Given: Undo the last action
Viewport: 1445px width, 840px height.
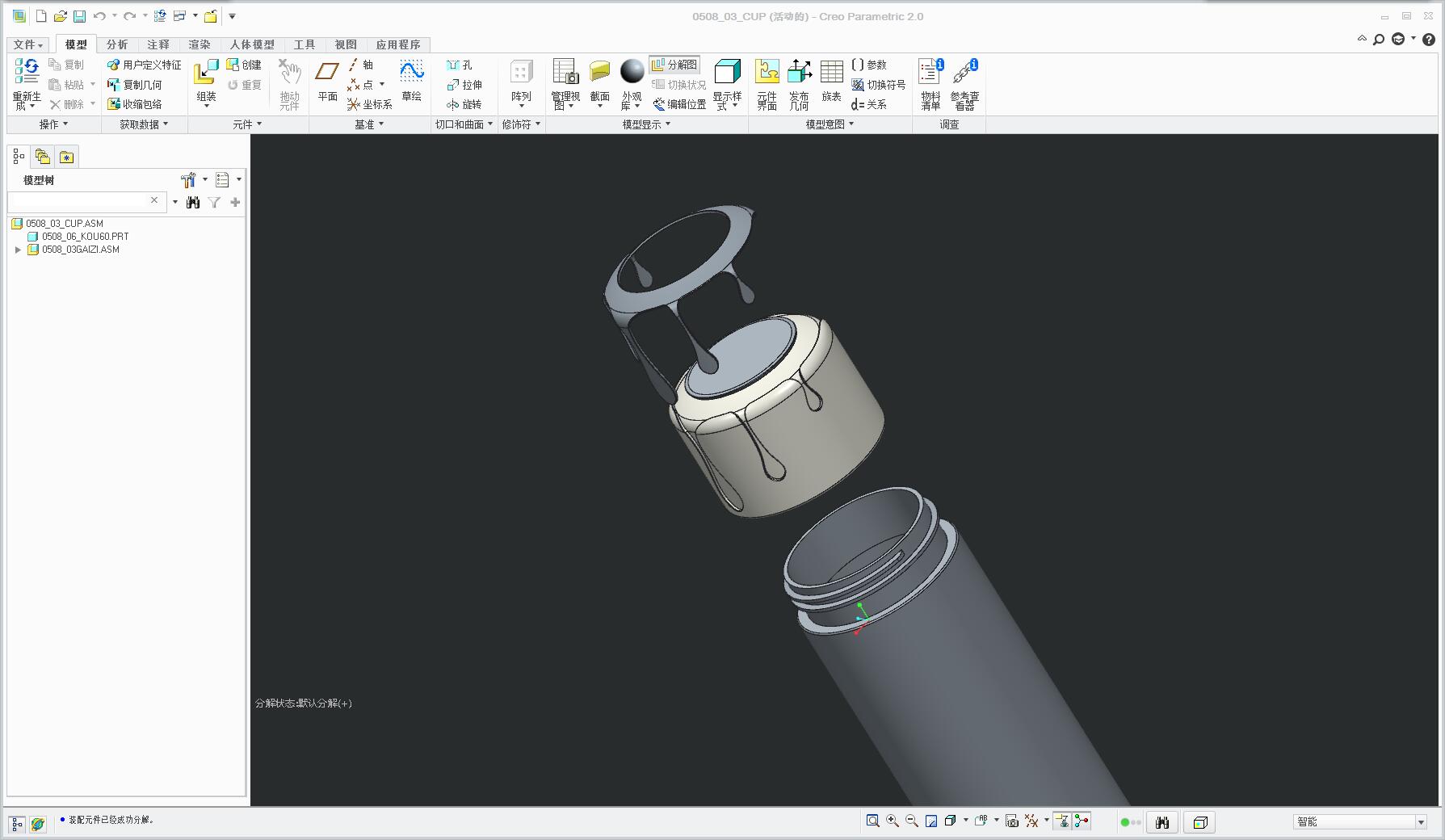Looking at the screenshot, I should point(99,16).
